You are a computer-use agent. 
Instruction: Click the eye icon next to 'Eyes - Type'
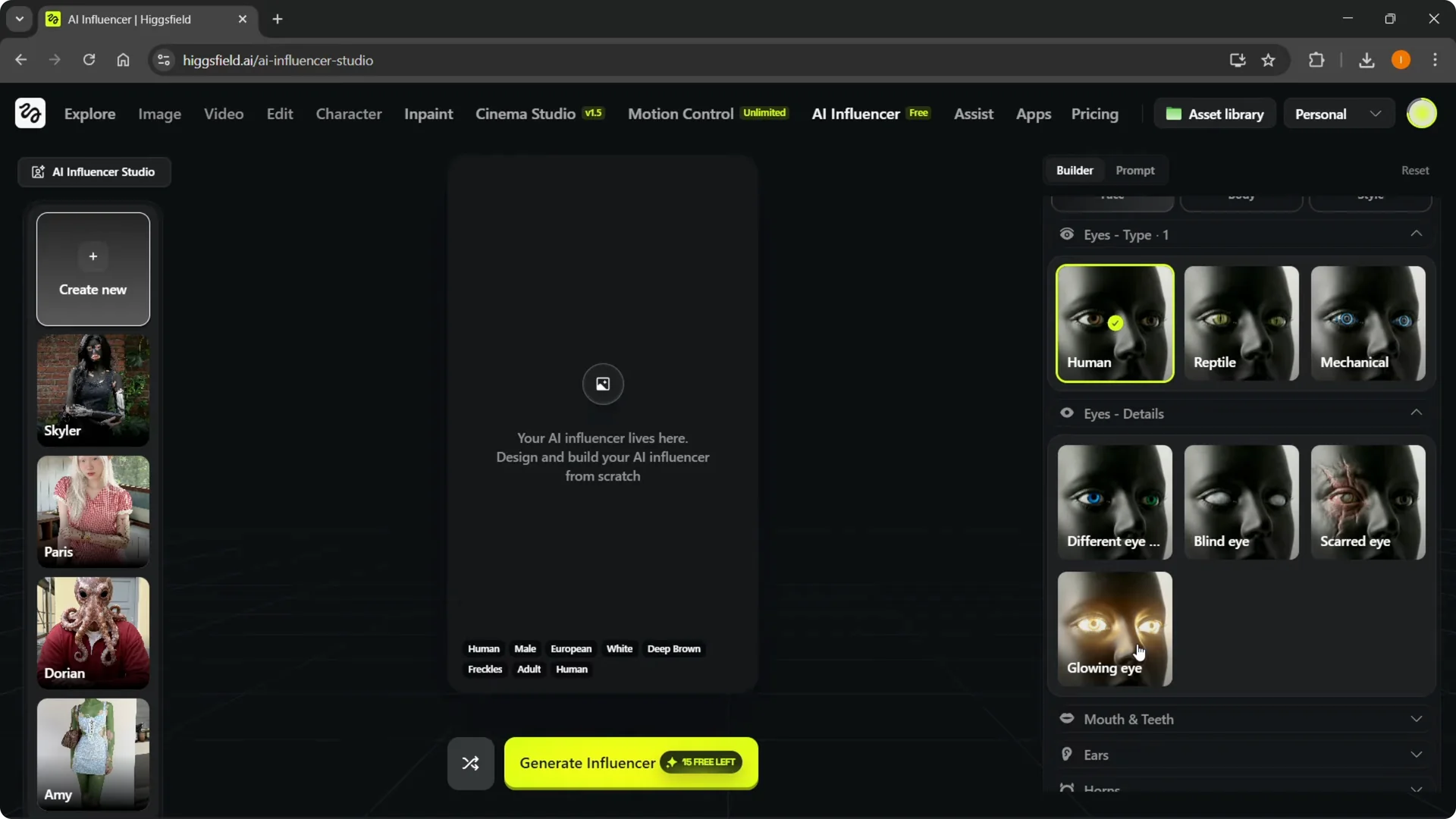(x=1067, y=234)
